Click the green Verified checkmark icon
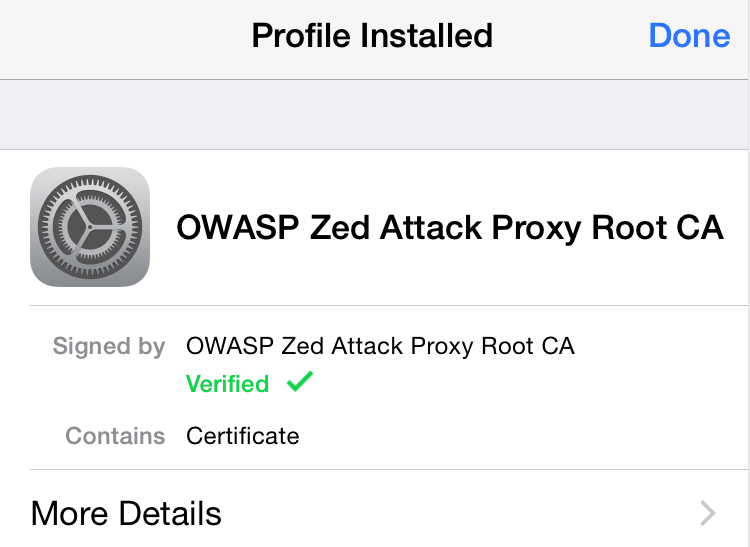The height and width of the screenshot is (547, 750). [x=300, y=383]
